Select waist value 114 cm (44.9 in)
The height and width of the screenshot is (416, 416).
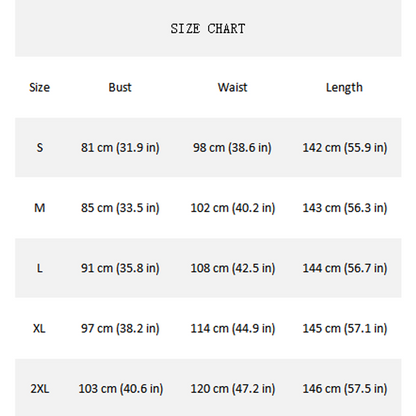pos(233,329)
